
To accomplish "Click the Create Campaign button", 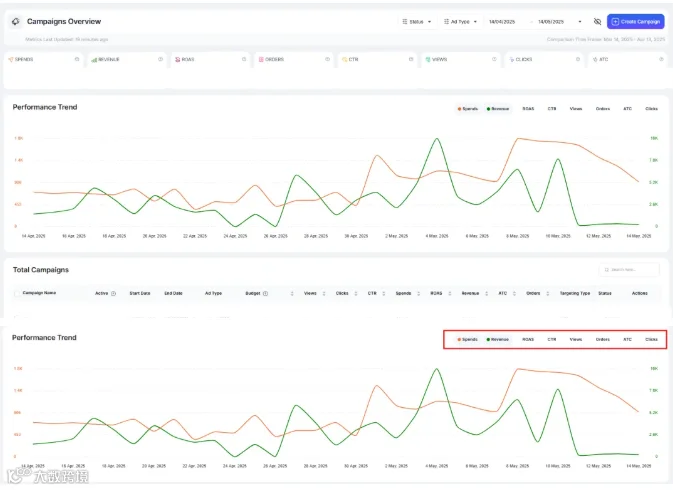I will tap(636, 21).
